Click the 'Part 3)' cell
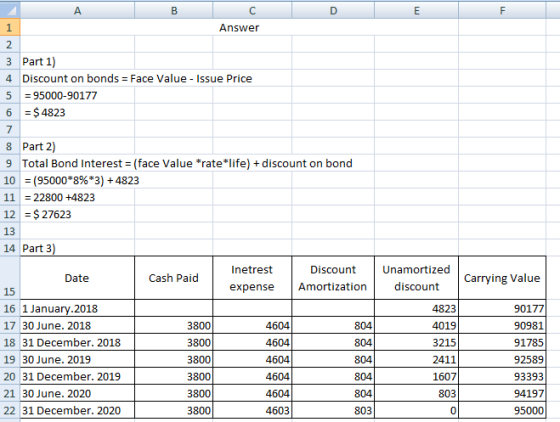 tap(77, 248)
